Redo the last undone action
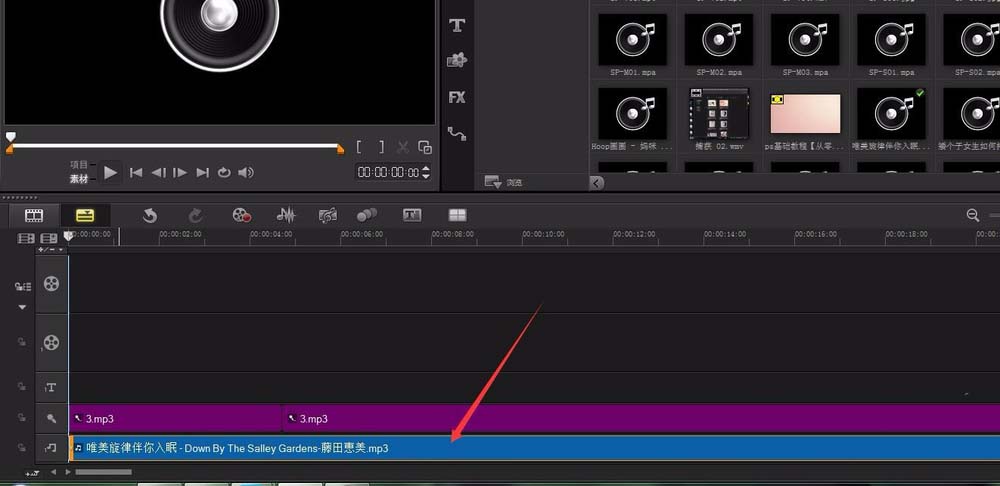Screen dimensions: 1000x486 (x=196, y=216)
